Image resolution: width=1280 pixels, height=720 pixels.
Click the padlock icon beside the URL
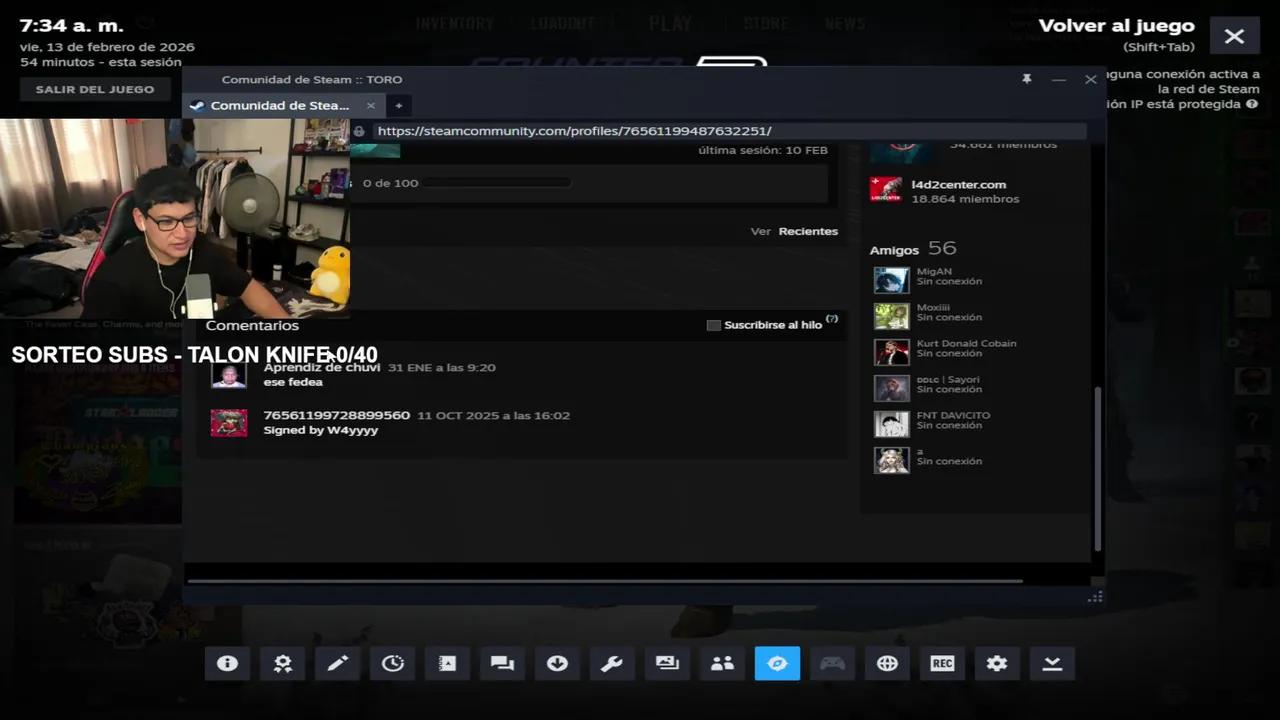pyautogui.click(x=359, y=131)
